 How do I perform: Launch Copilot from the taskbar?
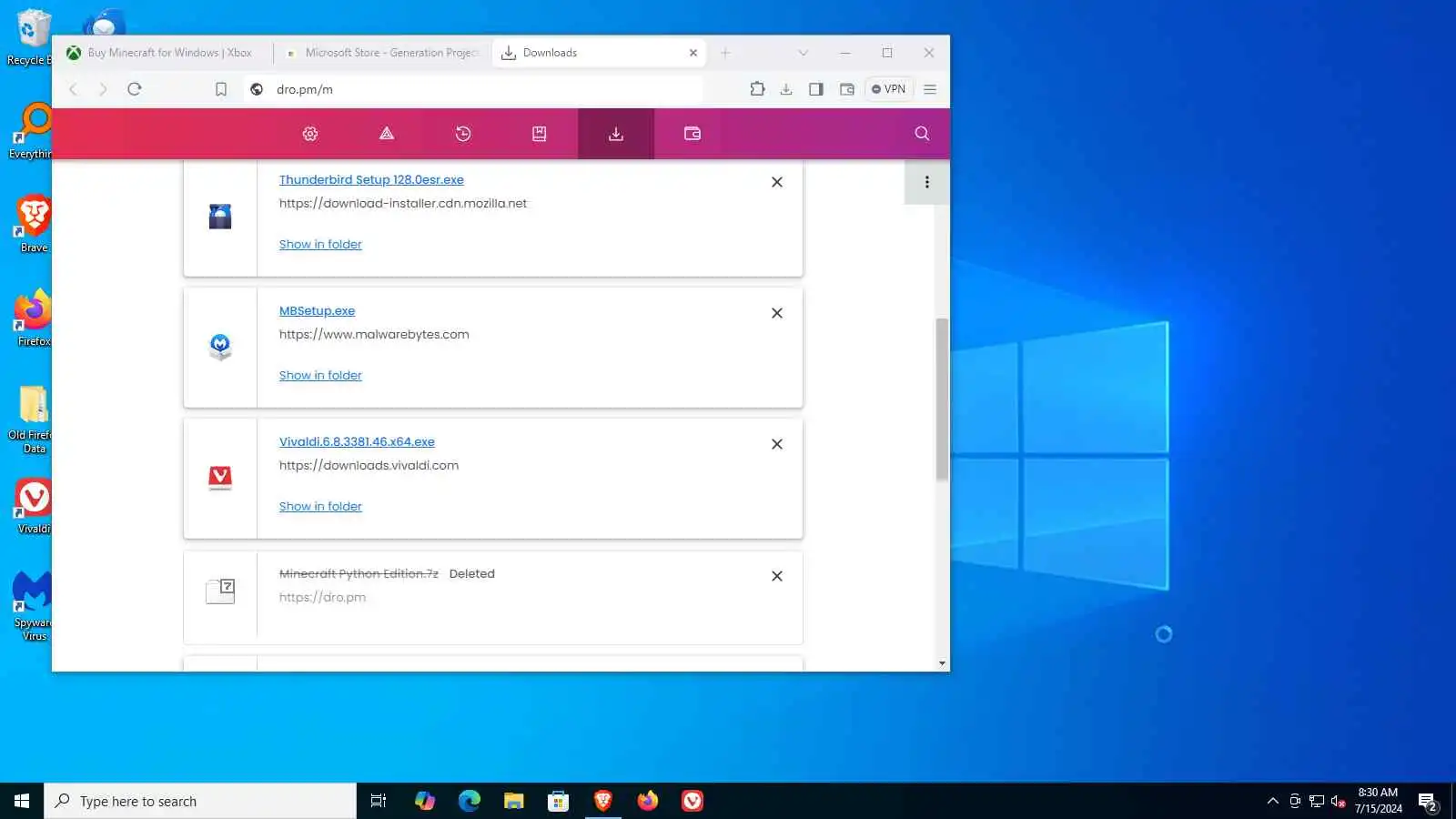pyautogui.click(x=424, y=801)
